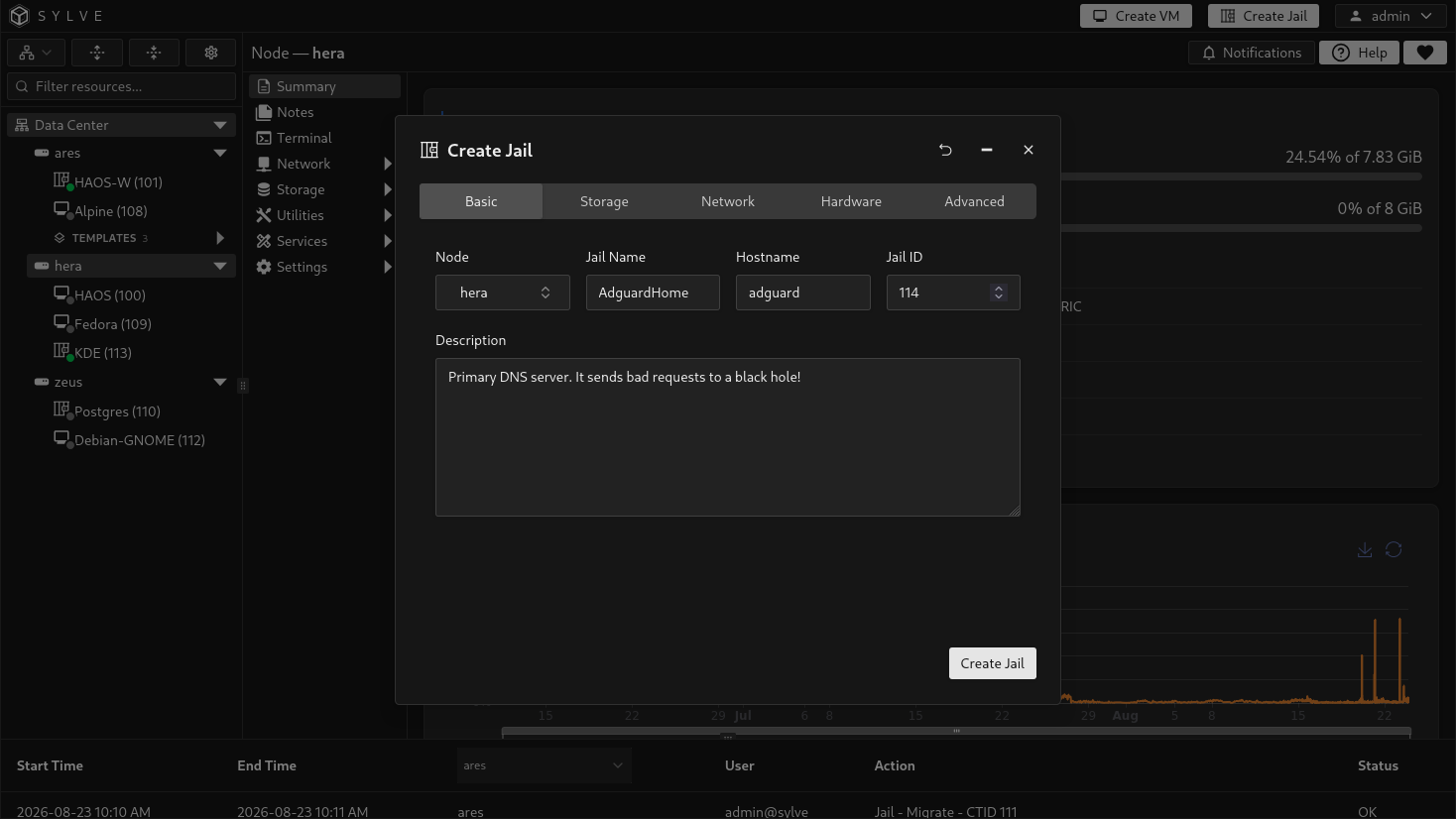
Task: Collapse the hera node arrow
Action: pos(220,266)
